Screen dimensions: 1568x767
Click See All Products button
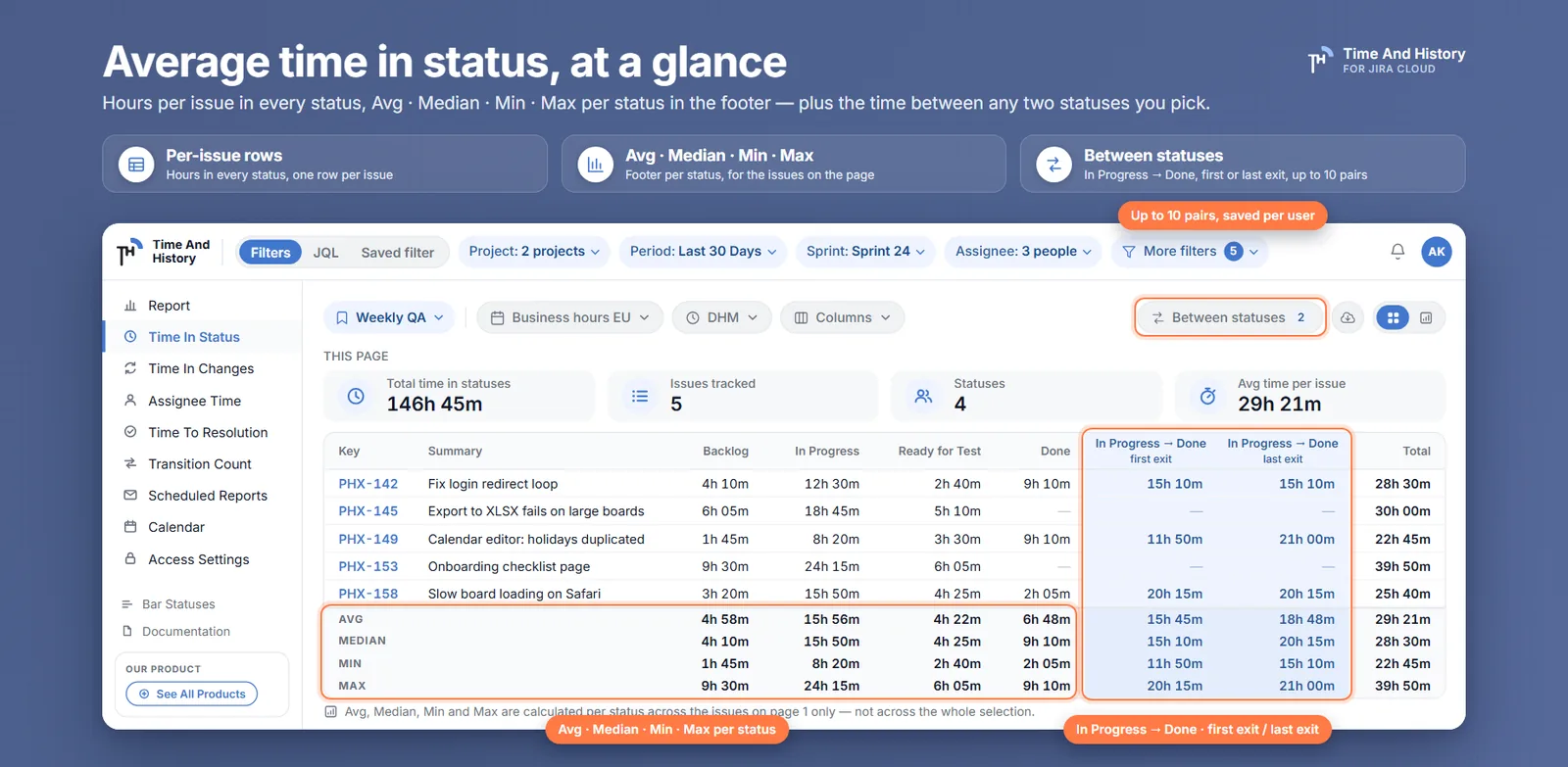pyautogui.click(x=192, y=694)
